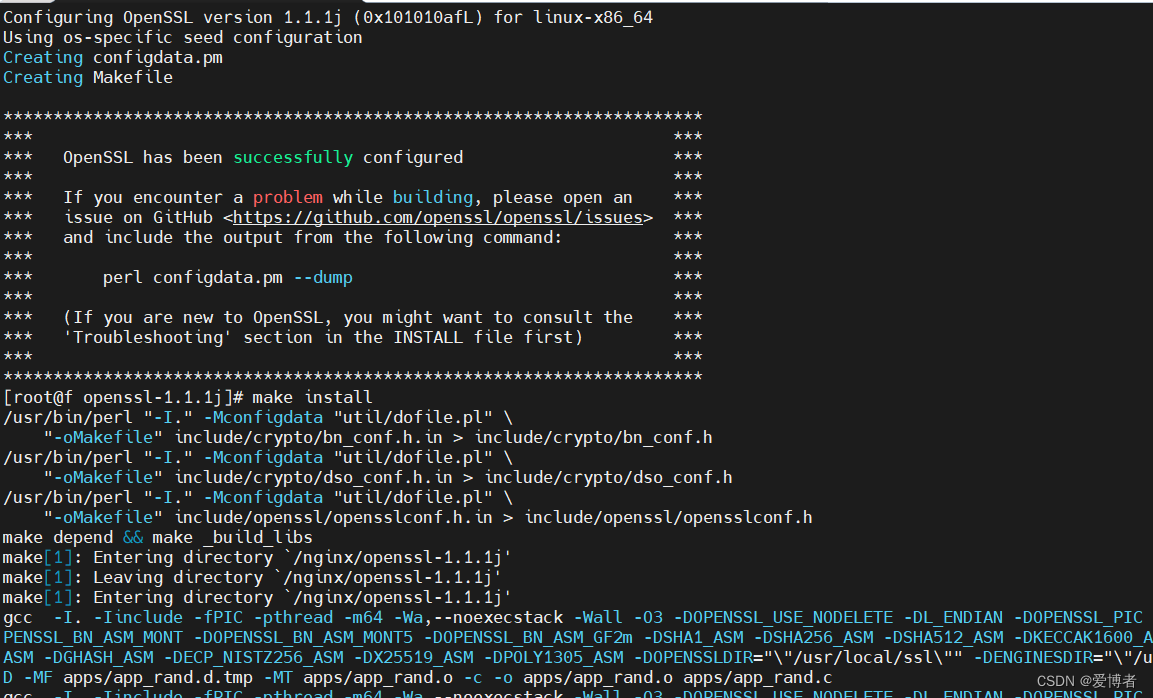Select the '--dump' option in perl command

[x=322, y=277]
